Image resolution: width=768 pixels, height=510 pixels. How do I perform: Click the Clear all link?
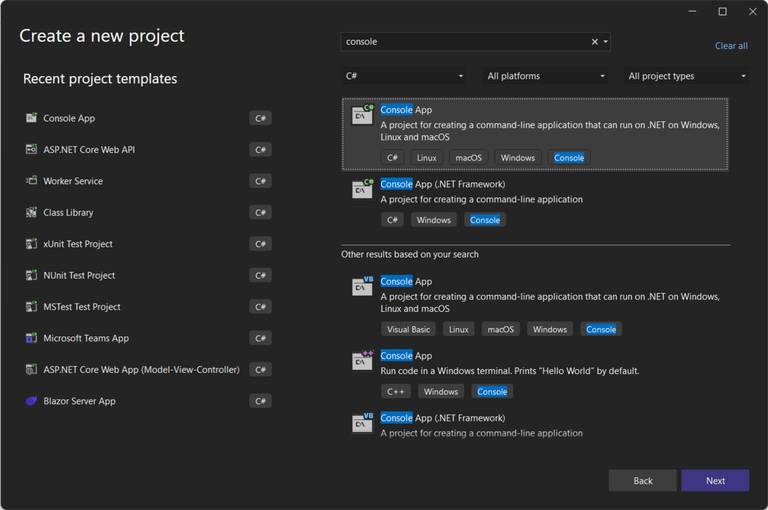(731, 46)
